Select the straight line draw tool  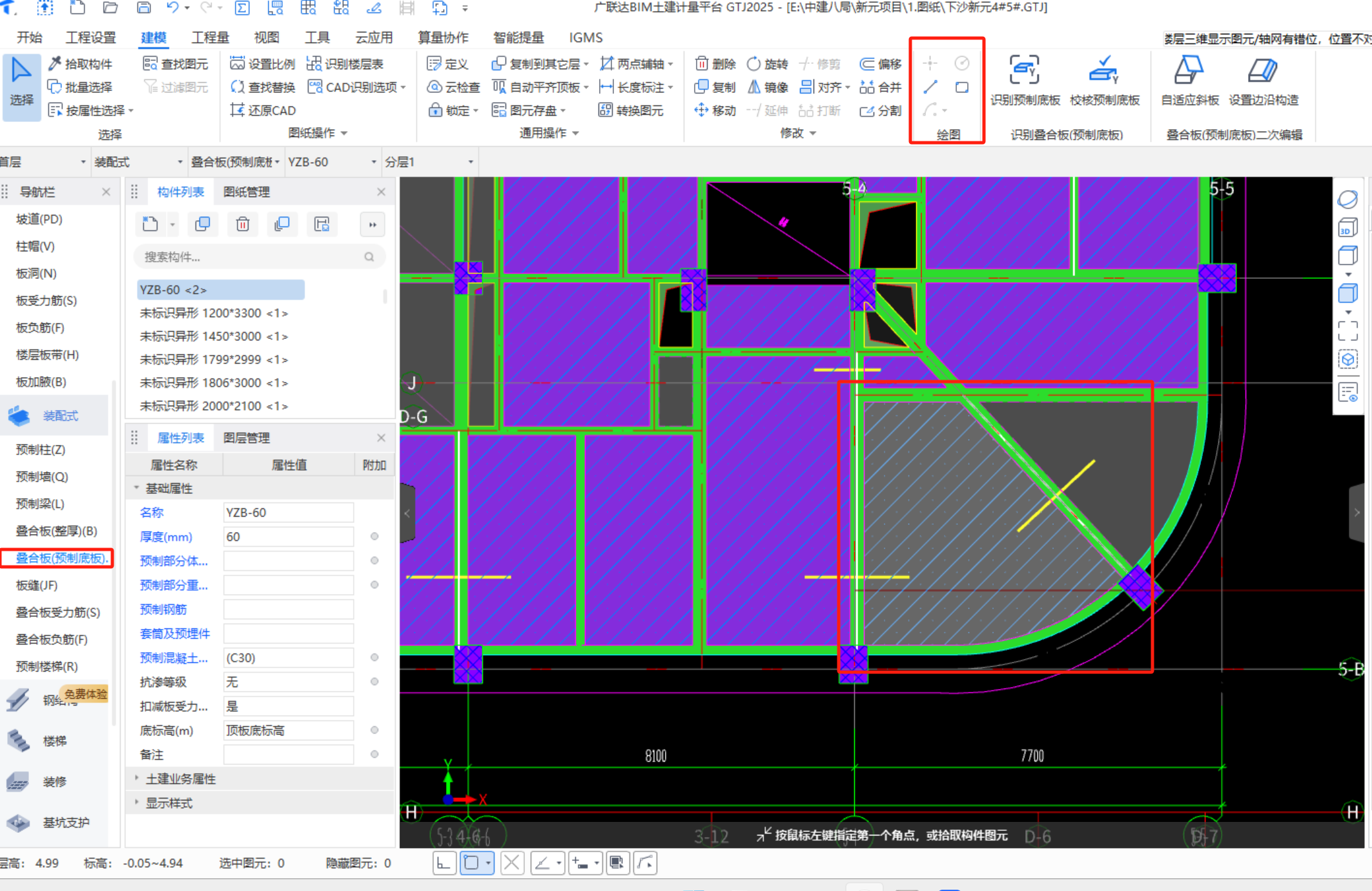tap(930, 87)
